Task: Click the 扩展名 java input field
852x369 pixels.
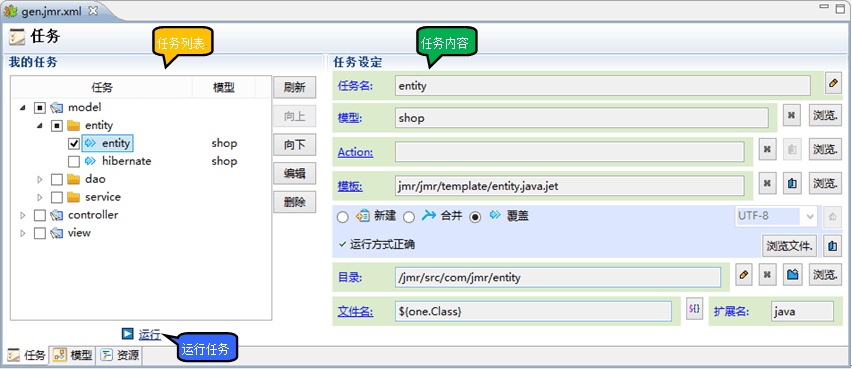Action: 802,311
